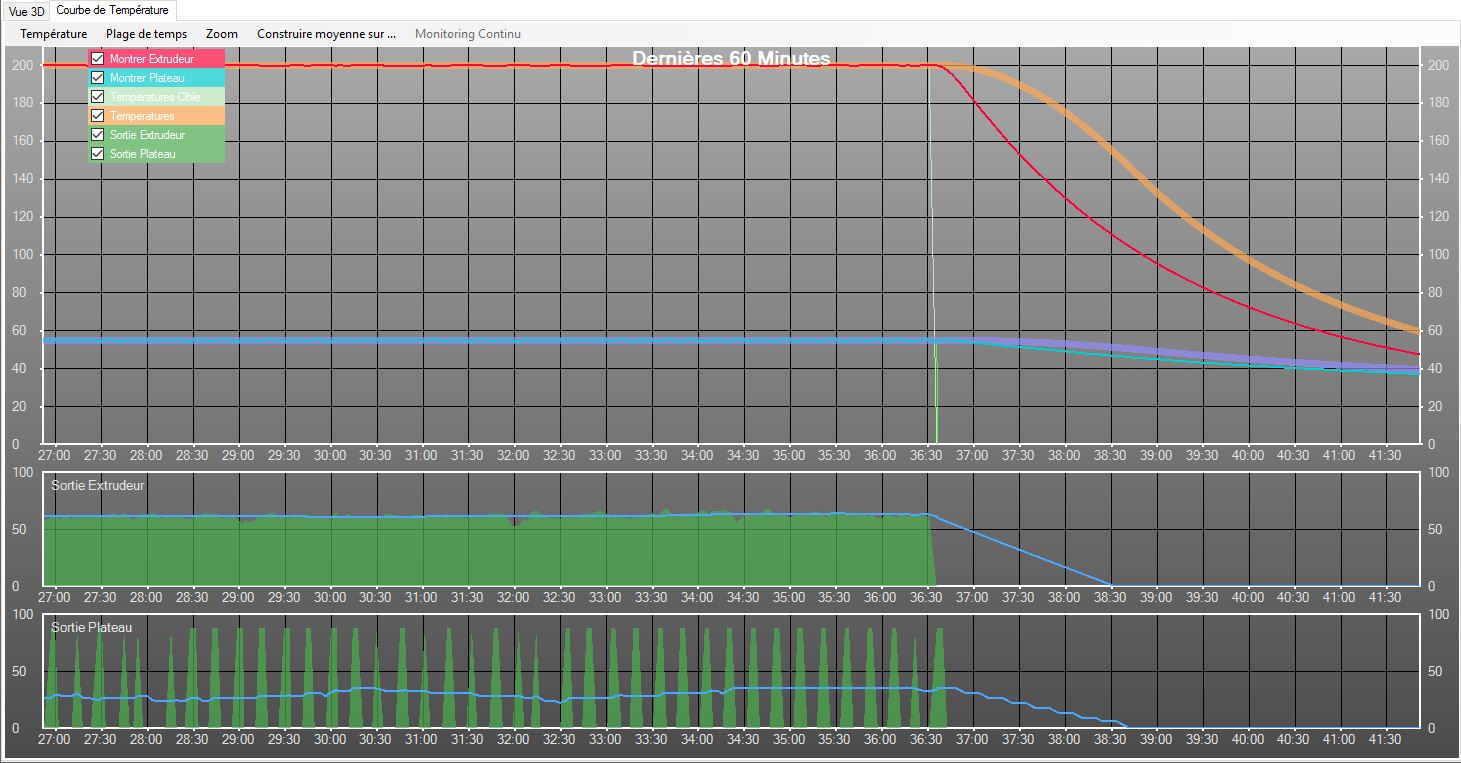Select the Courbe de Température tab
This screenshot has width=1461, height=763.
[x=113, y=10]
